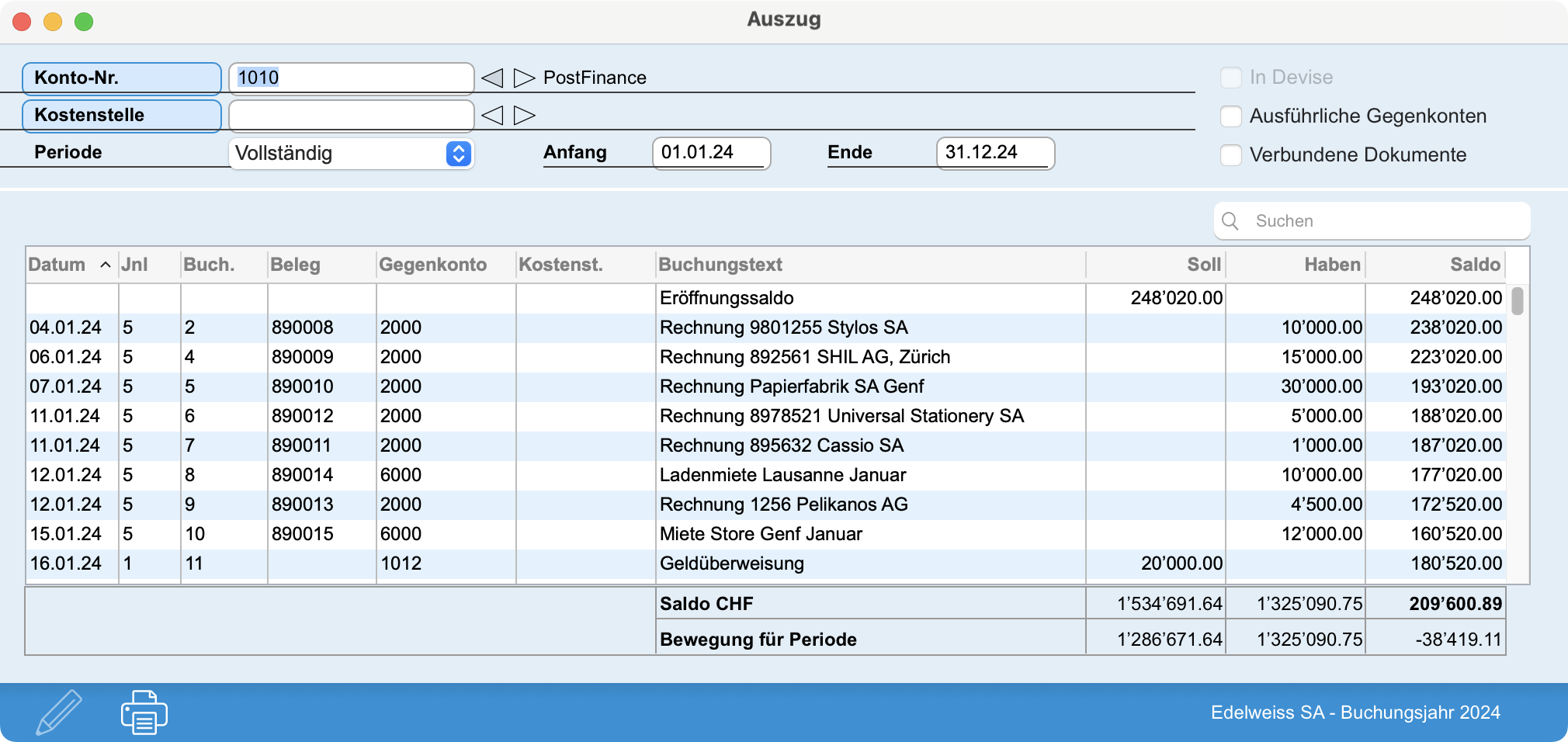Click Saldo value 172'520.00
This screenshot has width=1568, height=742.
click(1456, 504)
